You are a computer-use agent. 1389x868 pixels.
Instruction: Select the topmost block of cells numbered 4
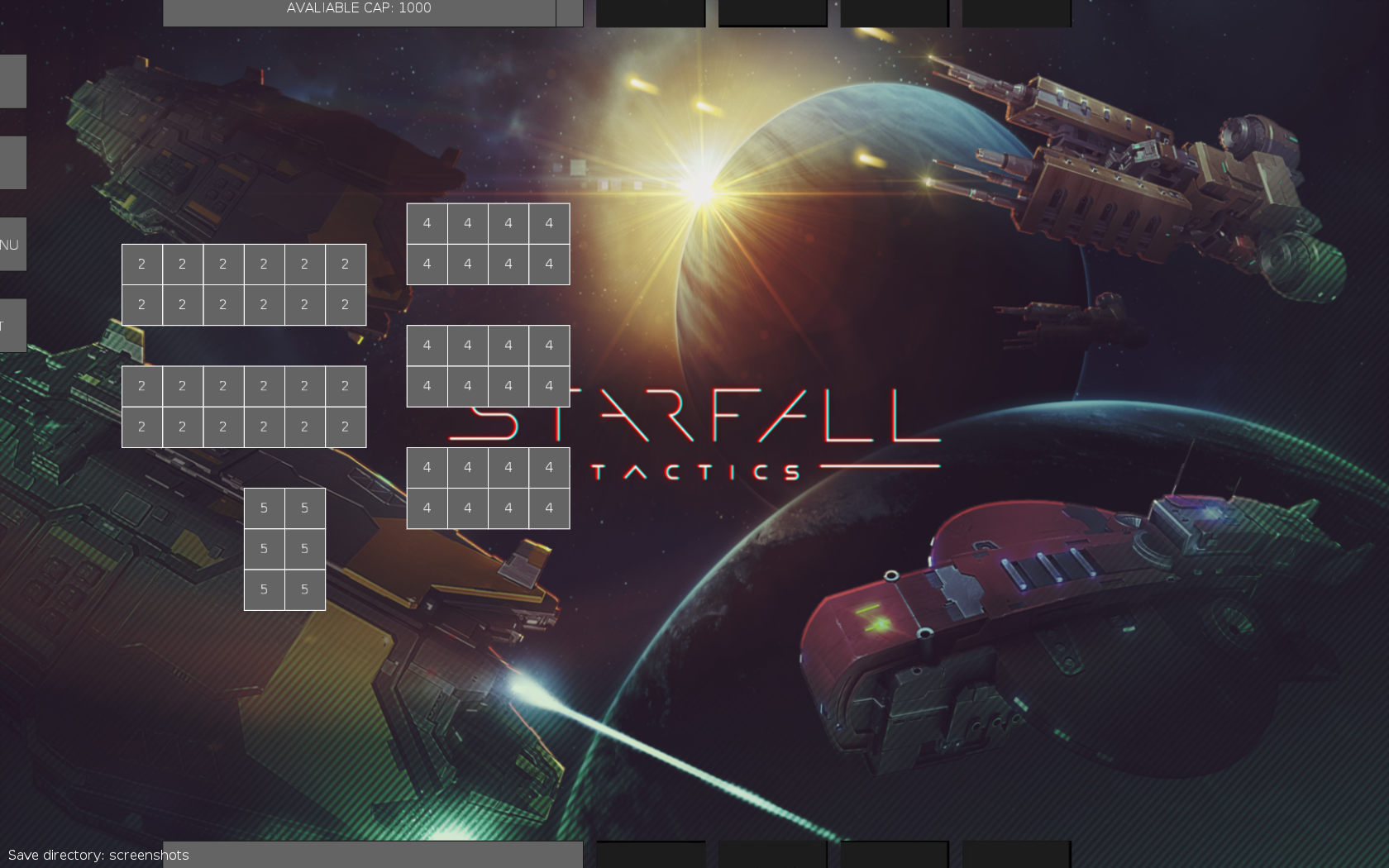coord(488,244)
